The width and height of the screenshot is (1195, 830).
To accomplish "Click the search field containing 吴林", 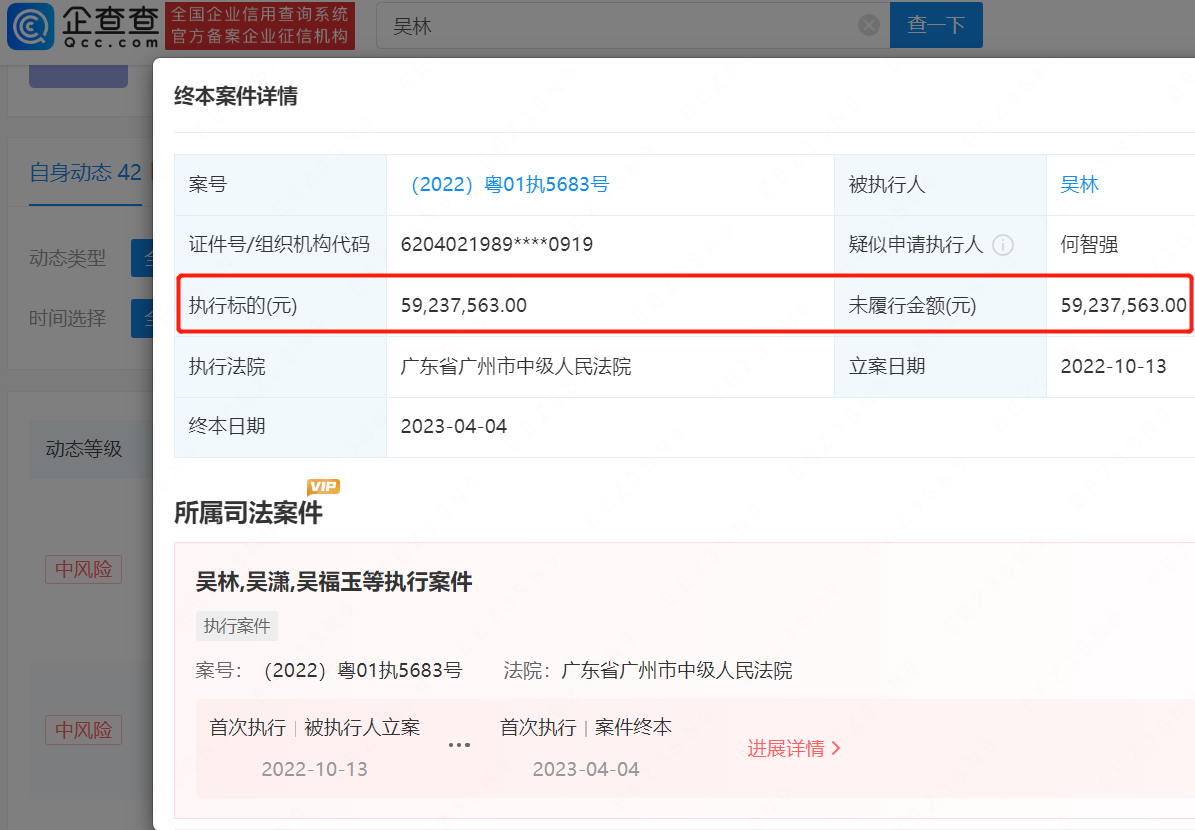I will pyautogui.click(x=620, y=26).
